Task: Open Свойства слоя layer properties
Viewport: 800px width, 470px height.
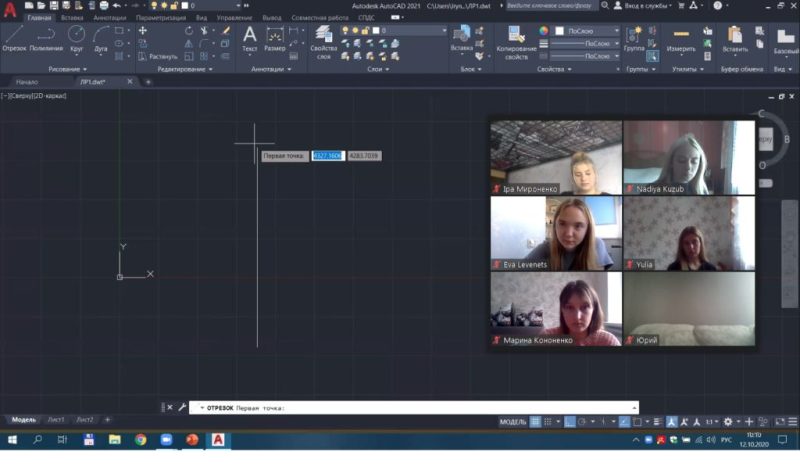Action: 323,42
